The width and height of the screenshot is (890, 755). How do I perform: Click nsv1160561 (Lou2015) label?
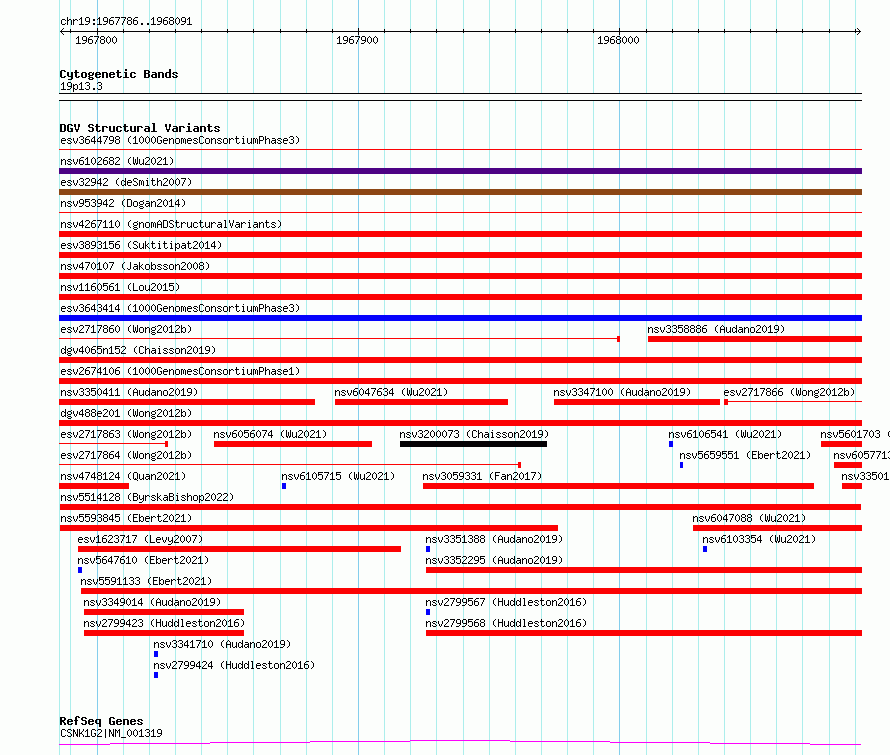(120, 287)
